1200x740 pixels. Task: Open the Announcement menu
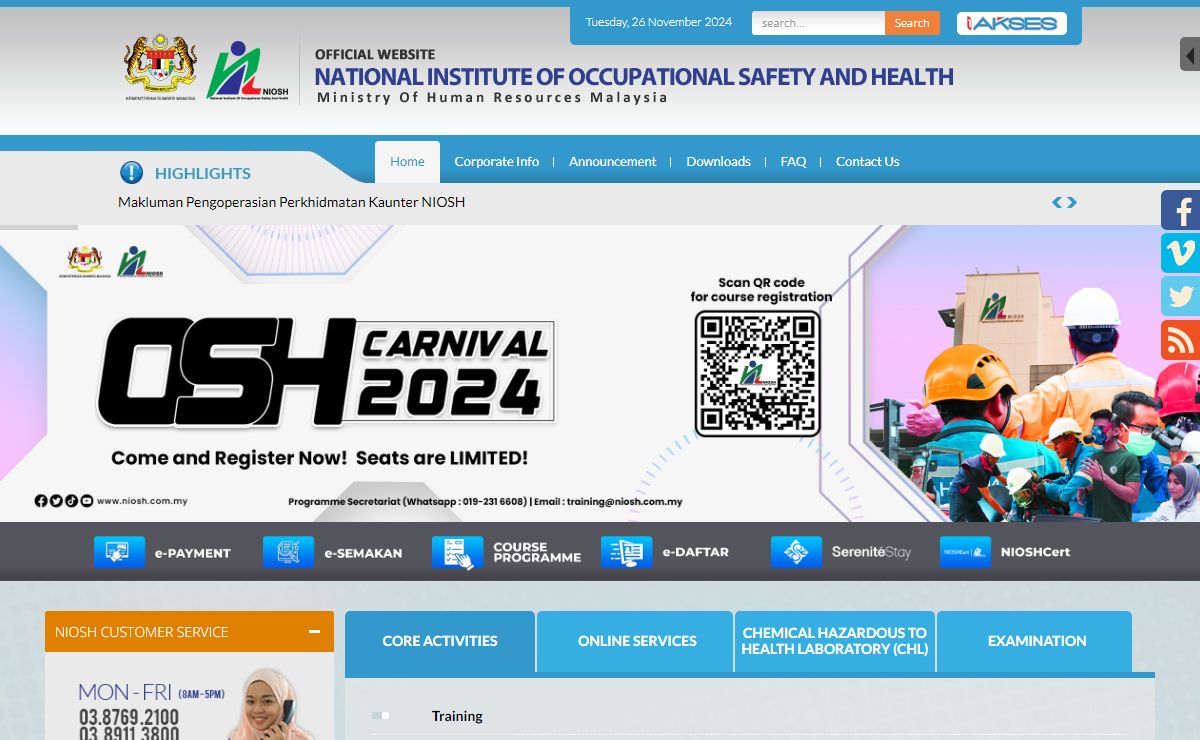pos(612,162)
